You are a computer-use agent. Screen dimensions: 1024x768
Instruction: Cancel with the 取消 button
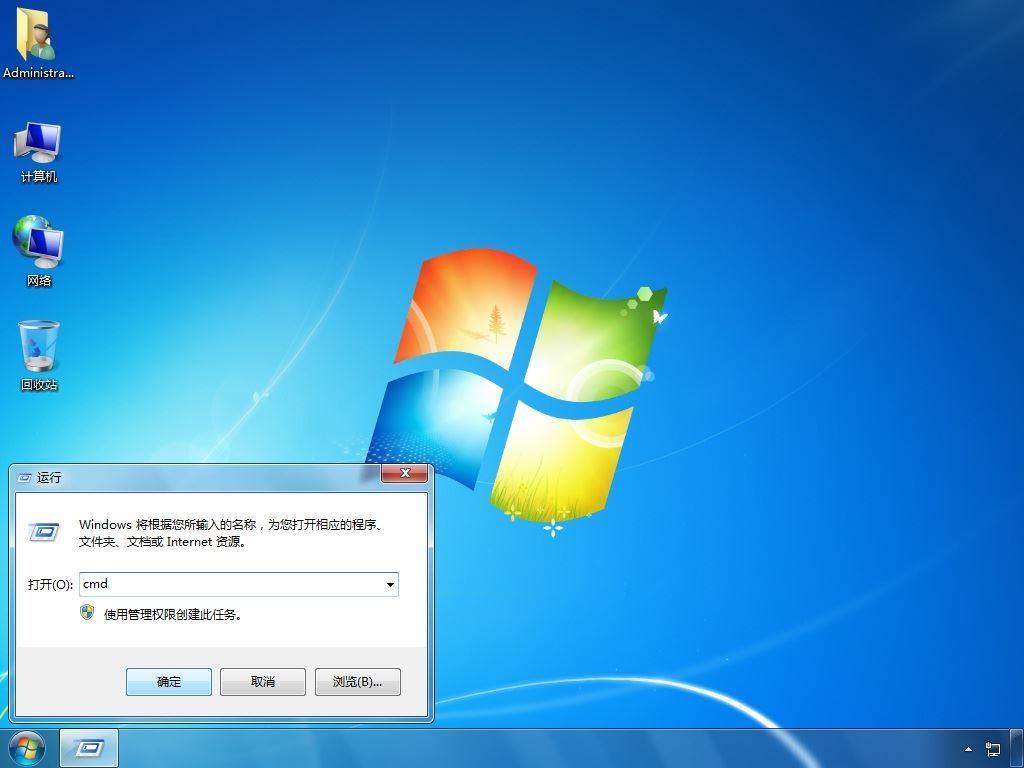263,682
